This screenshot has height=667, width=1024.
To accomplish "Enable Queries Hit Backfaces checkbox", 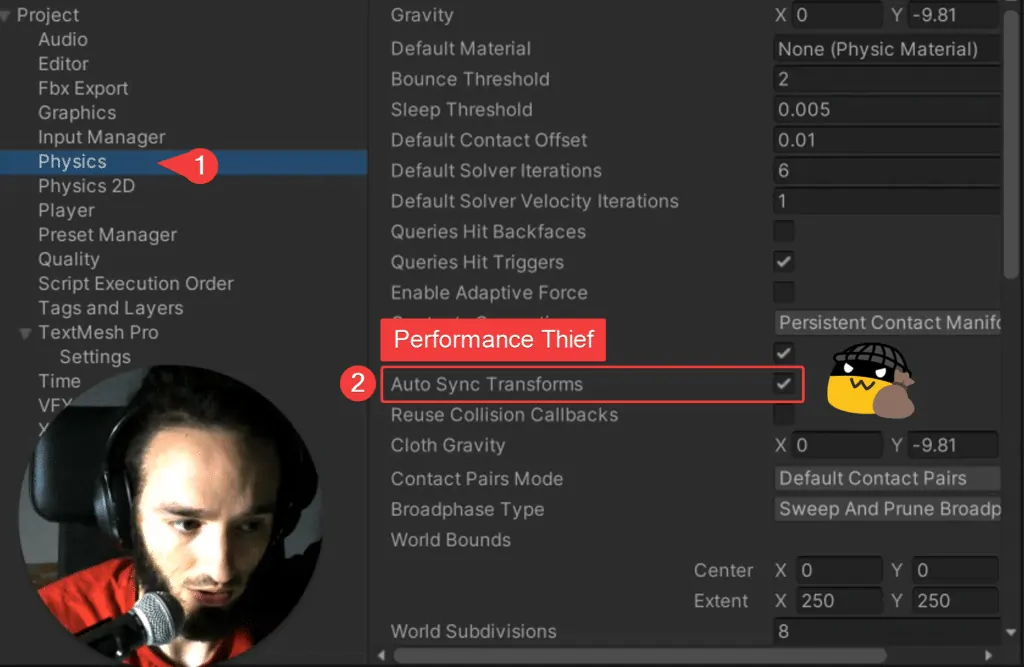I will [x=784, y=232].
